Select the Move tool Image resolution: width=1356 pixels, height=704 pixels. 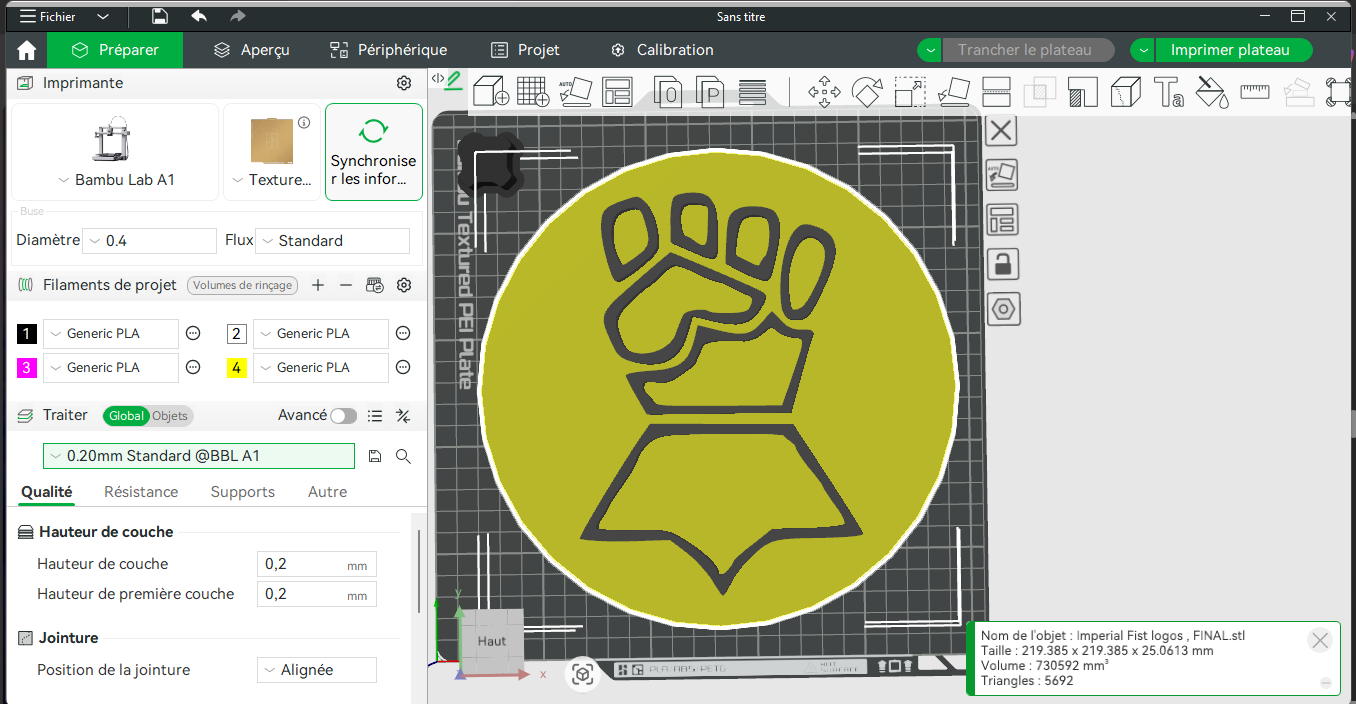click(824, 92)
